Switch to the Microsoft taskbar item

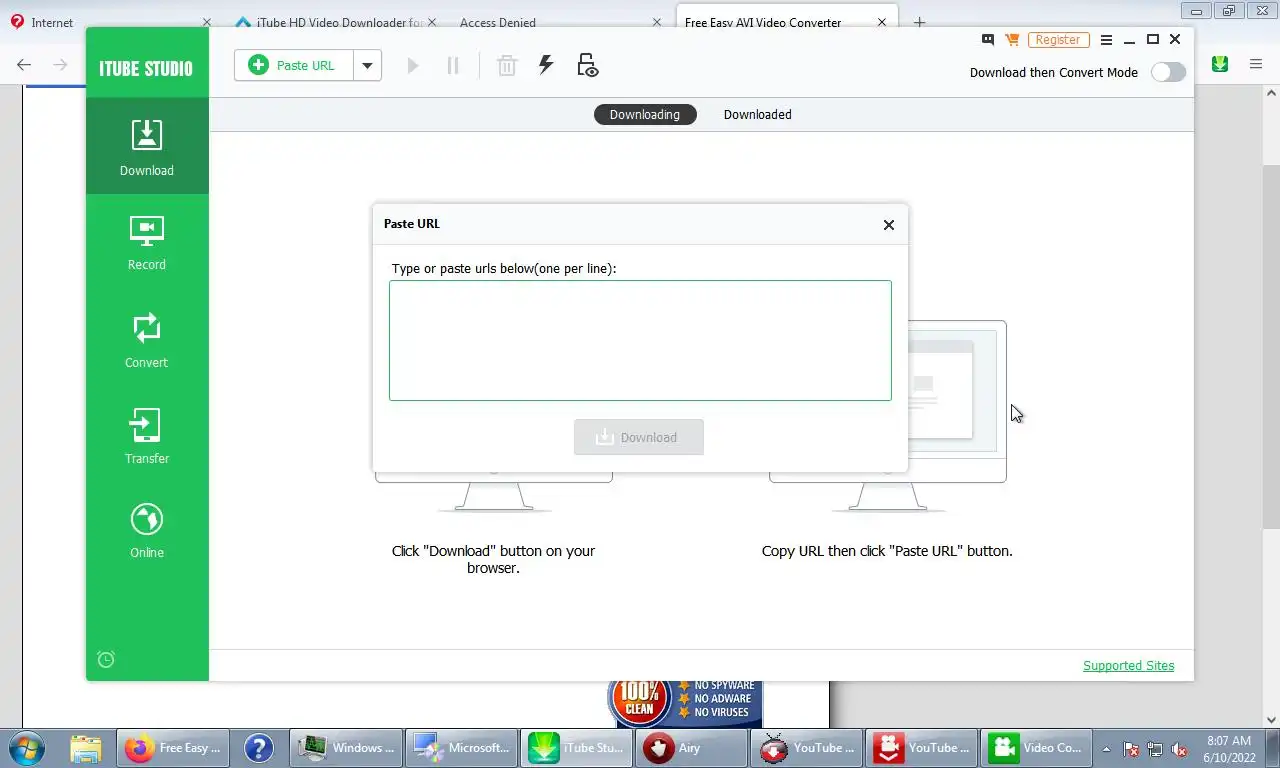point(462,747)
